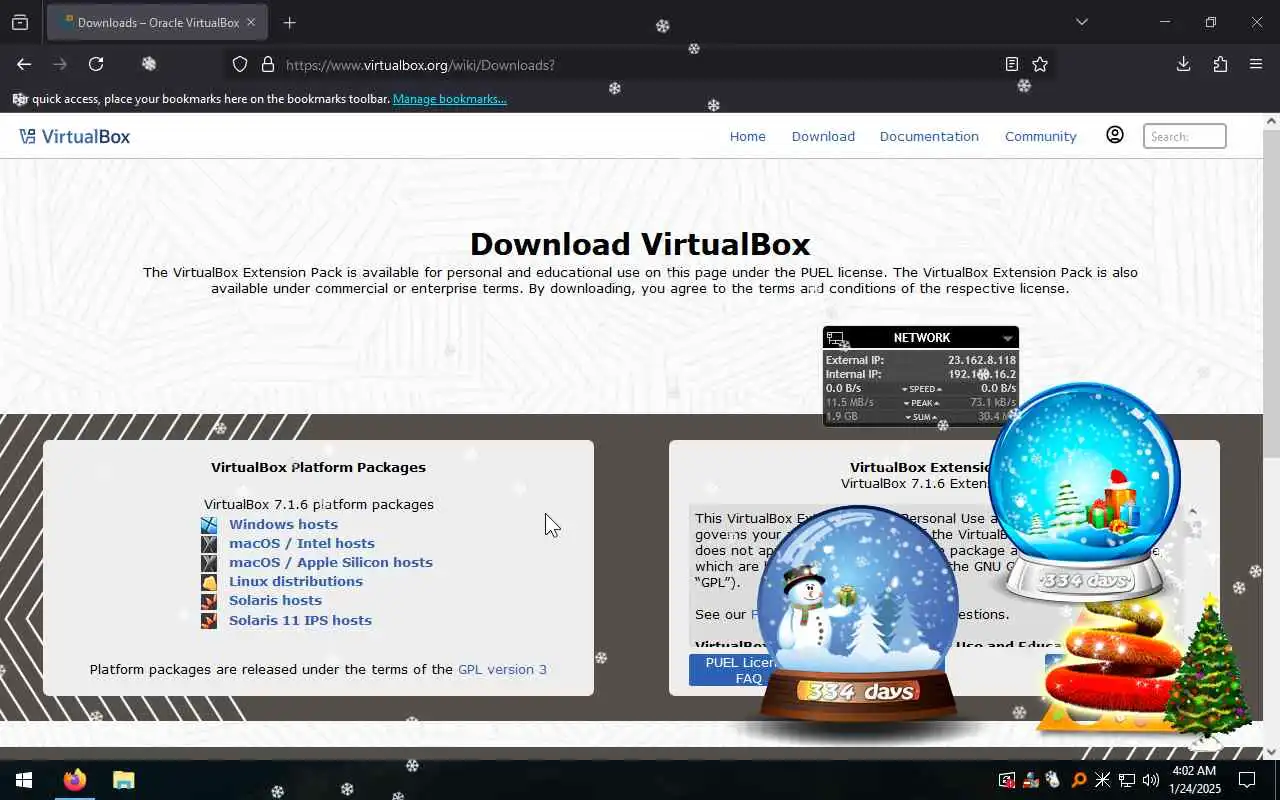Click the Solaris hosts package icon
Image resolution: width=1280 pixels, height=800 pixels.
click(209, 601)
